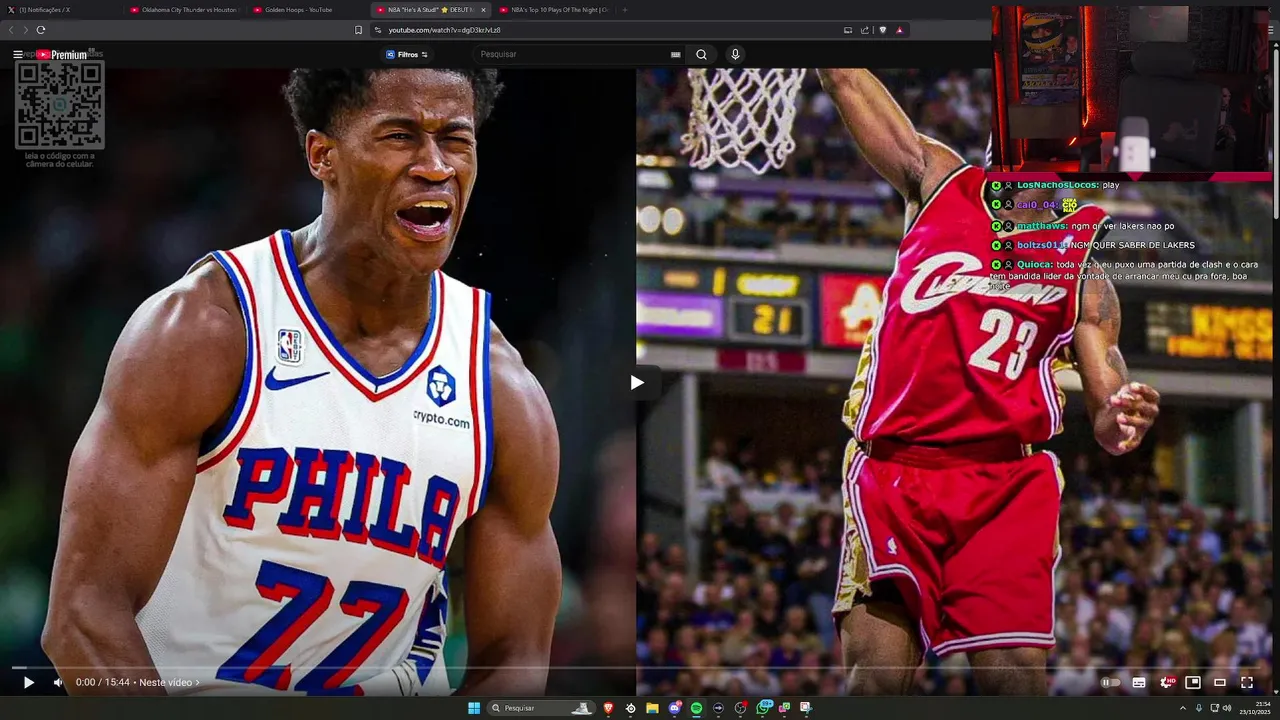The height and width of the screenshot is (720, 1280).
Task: Open Spotify from taskbar
Action: [696, 708]
